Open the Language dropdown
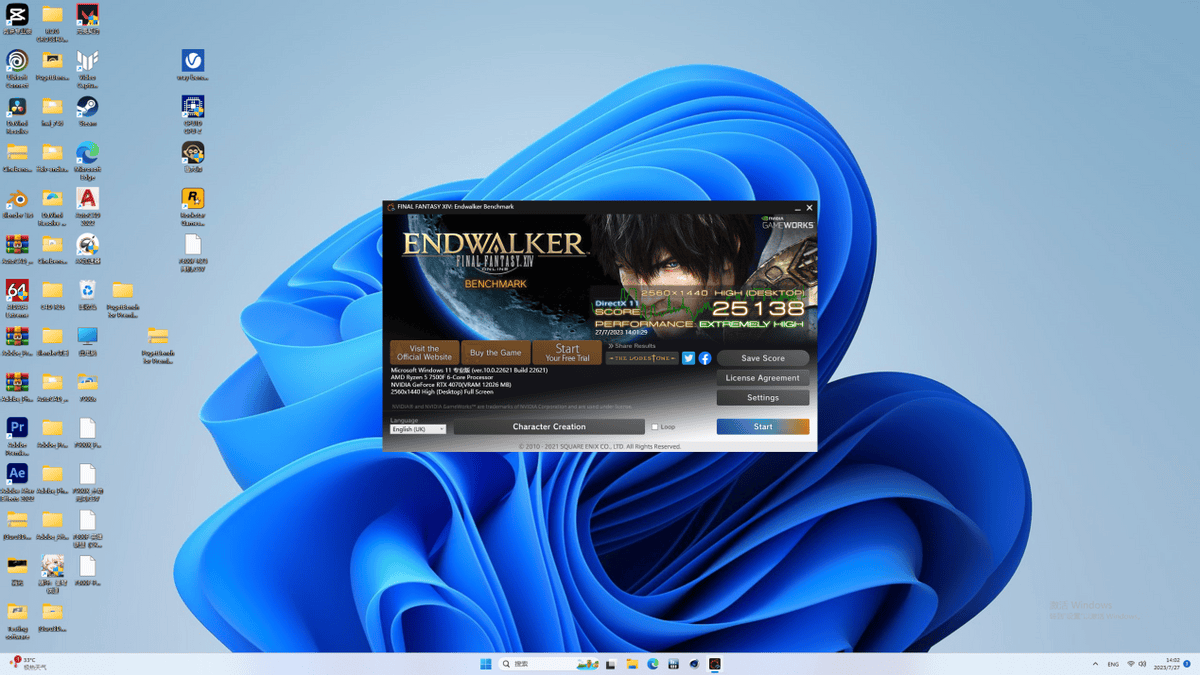This screenshot has width=1200, height=675. pyautogui.click(x=418, y=429)
